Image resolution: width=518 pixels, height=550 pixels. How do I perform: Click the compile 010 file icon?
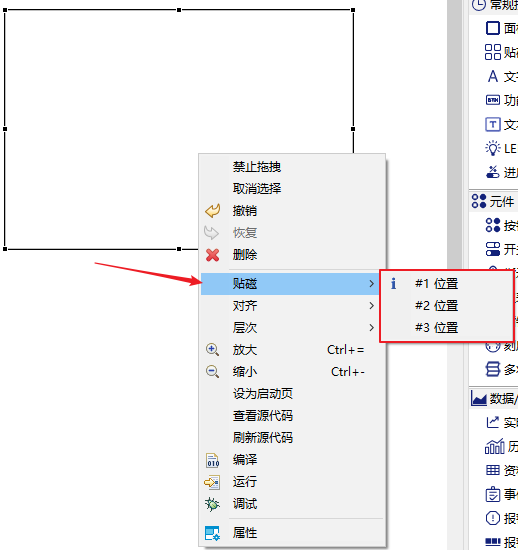[x=213, y=460]
